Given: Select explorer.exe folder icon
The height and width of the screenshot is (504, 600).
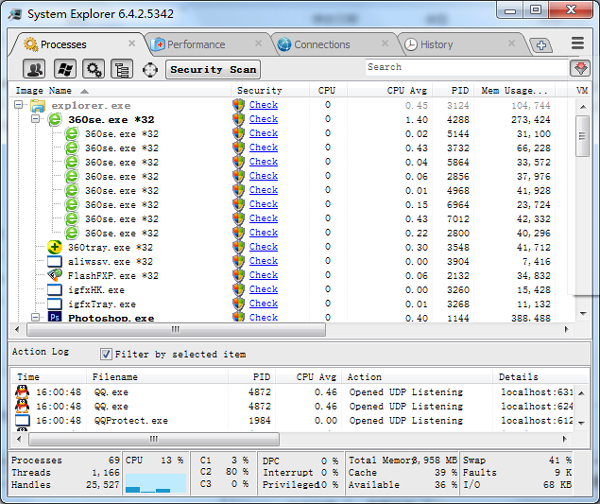Looking at the screenshot, I should (38, 105).
